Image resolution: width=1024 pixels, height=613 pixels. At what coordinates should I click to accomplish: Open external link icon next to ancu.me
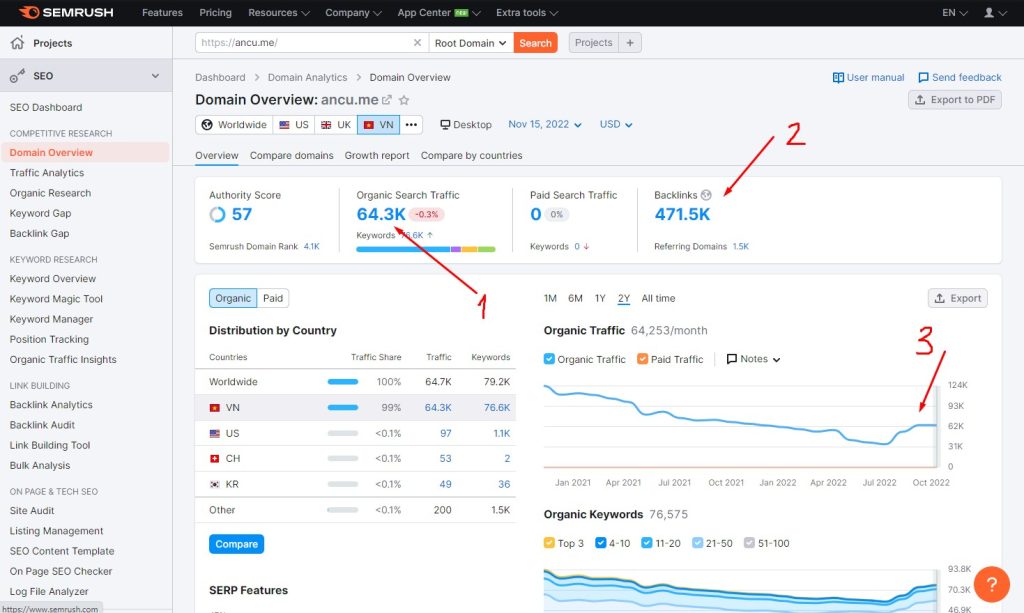click(x=387, y=100)
